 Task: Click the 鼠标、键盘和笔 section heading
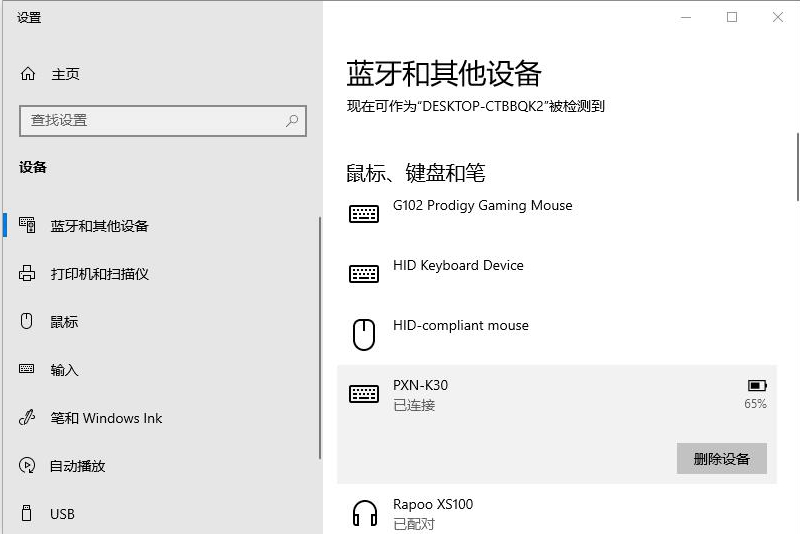(416, 173)
